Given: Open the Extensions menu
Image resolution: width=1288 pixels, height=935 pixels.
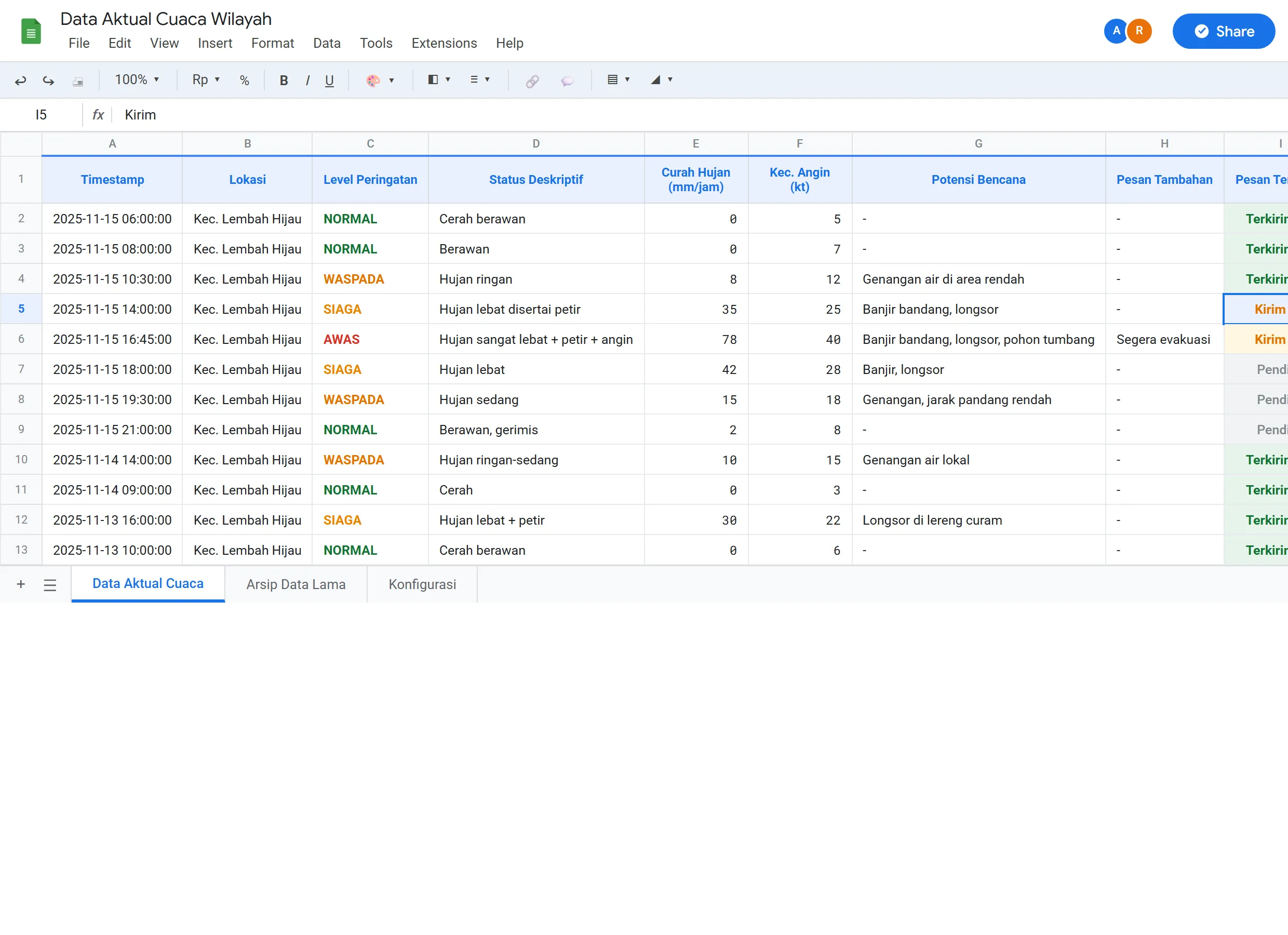Looking at the screenshot, I should tap(444, 43).
